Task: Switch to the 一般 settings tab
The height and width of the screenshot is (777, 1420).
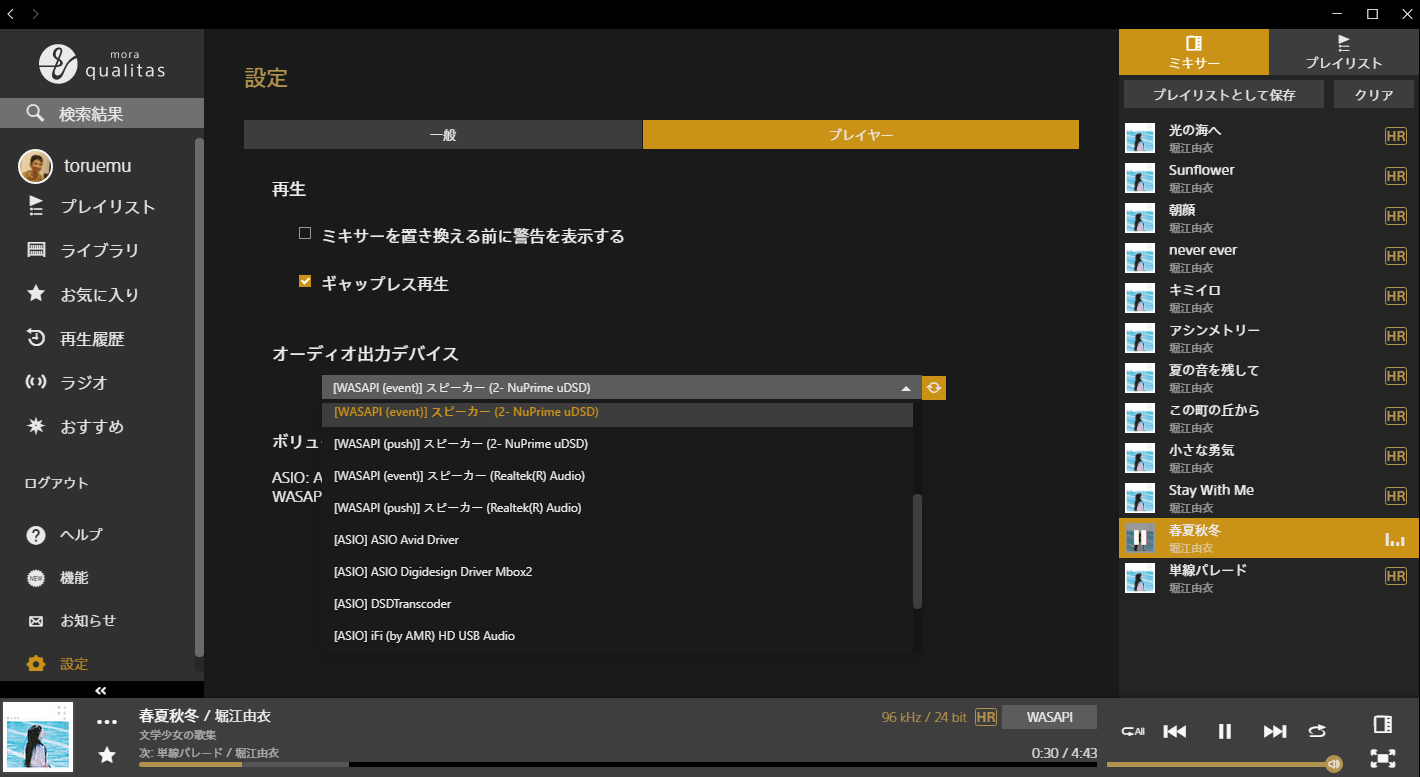Action: pyautogui.click(x=443, y=135)
